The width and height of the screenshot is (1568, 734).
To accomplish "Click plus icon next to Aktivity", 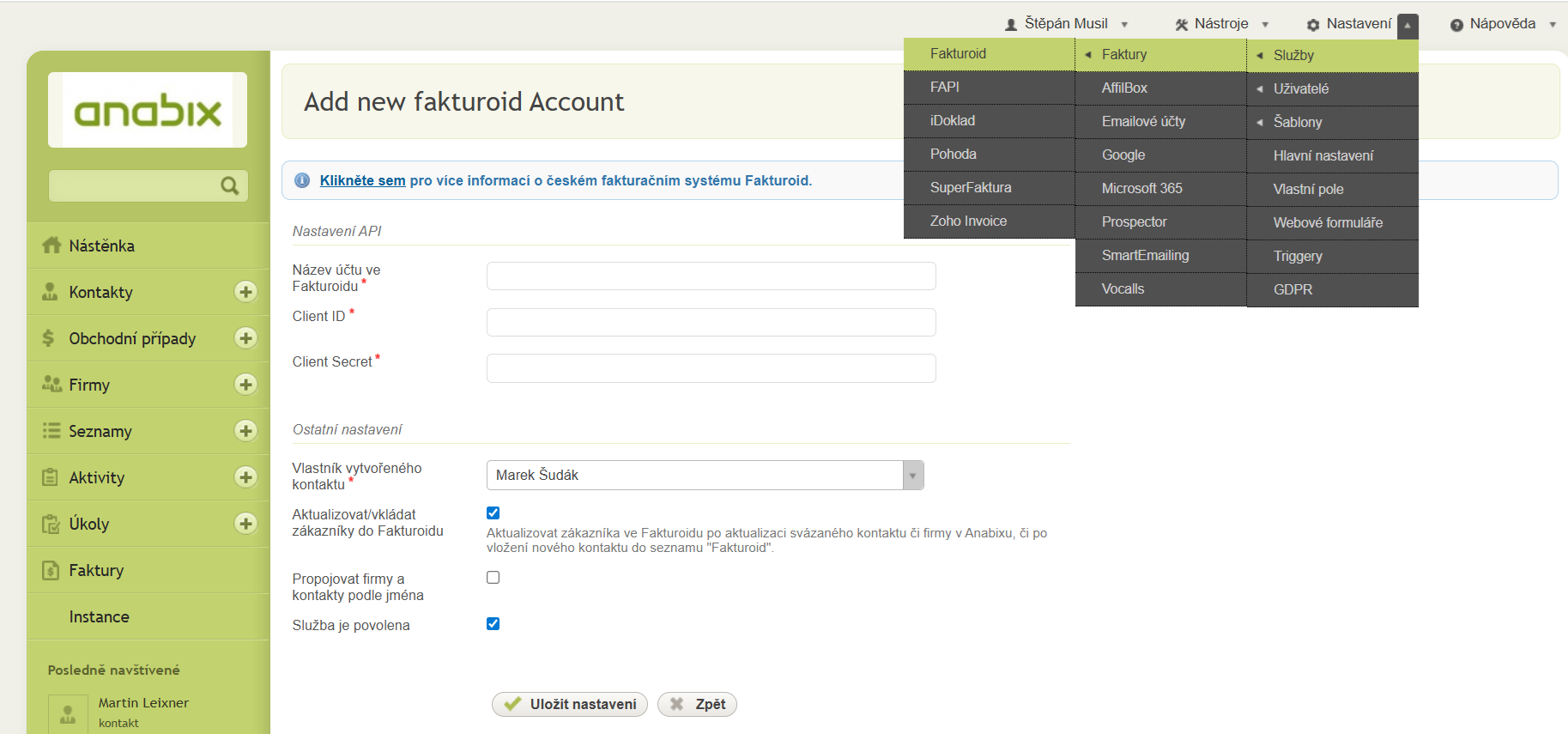I will click(245, 477).
